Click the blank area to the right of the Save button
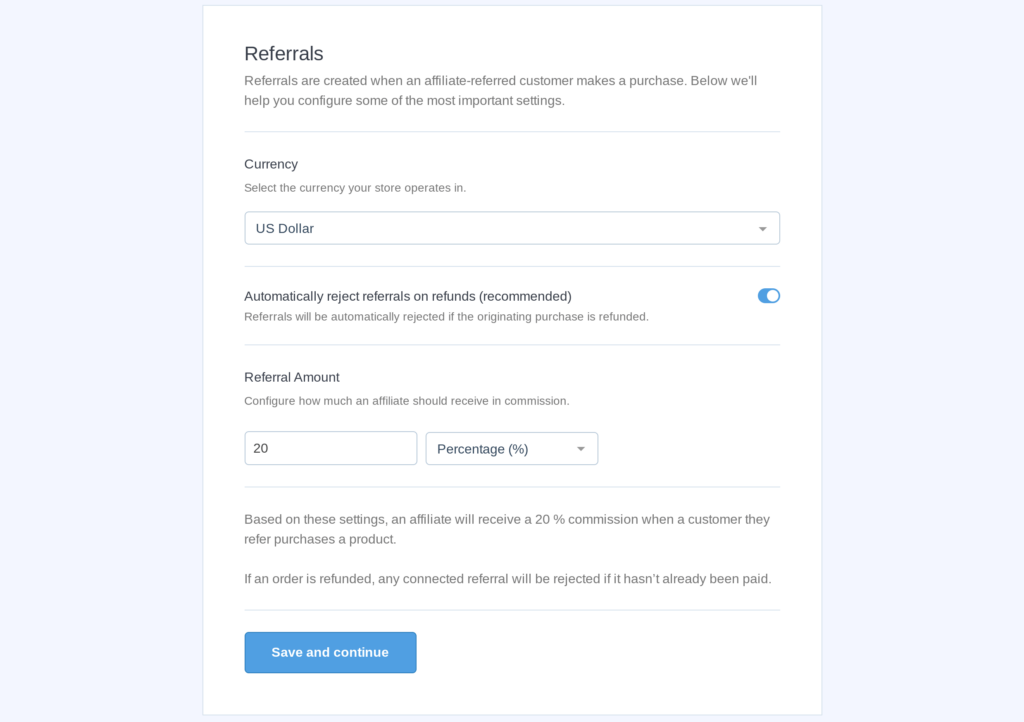This screenshot has width=1024, height=722. (598, 652)
